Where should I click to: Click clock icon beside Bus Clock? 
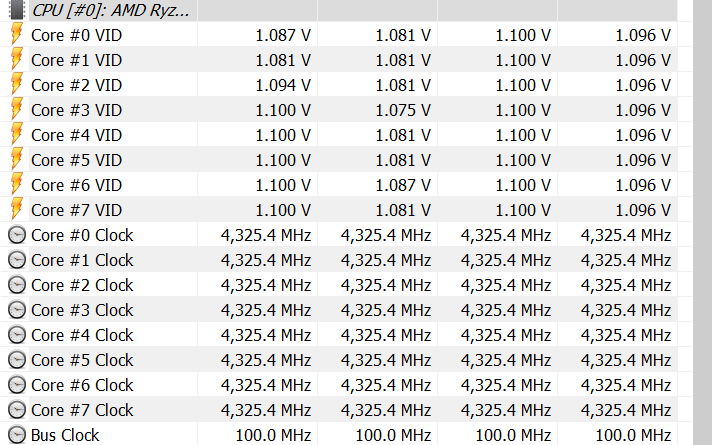[x=17, y=435]
